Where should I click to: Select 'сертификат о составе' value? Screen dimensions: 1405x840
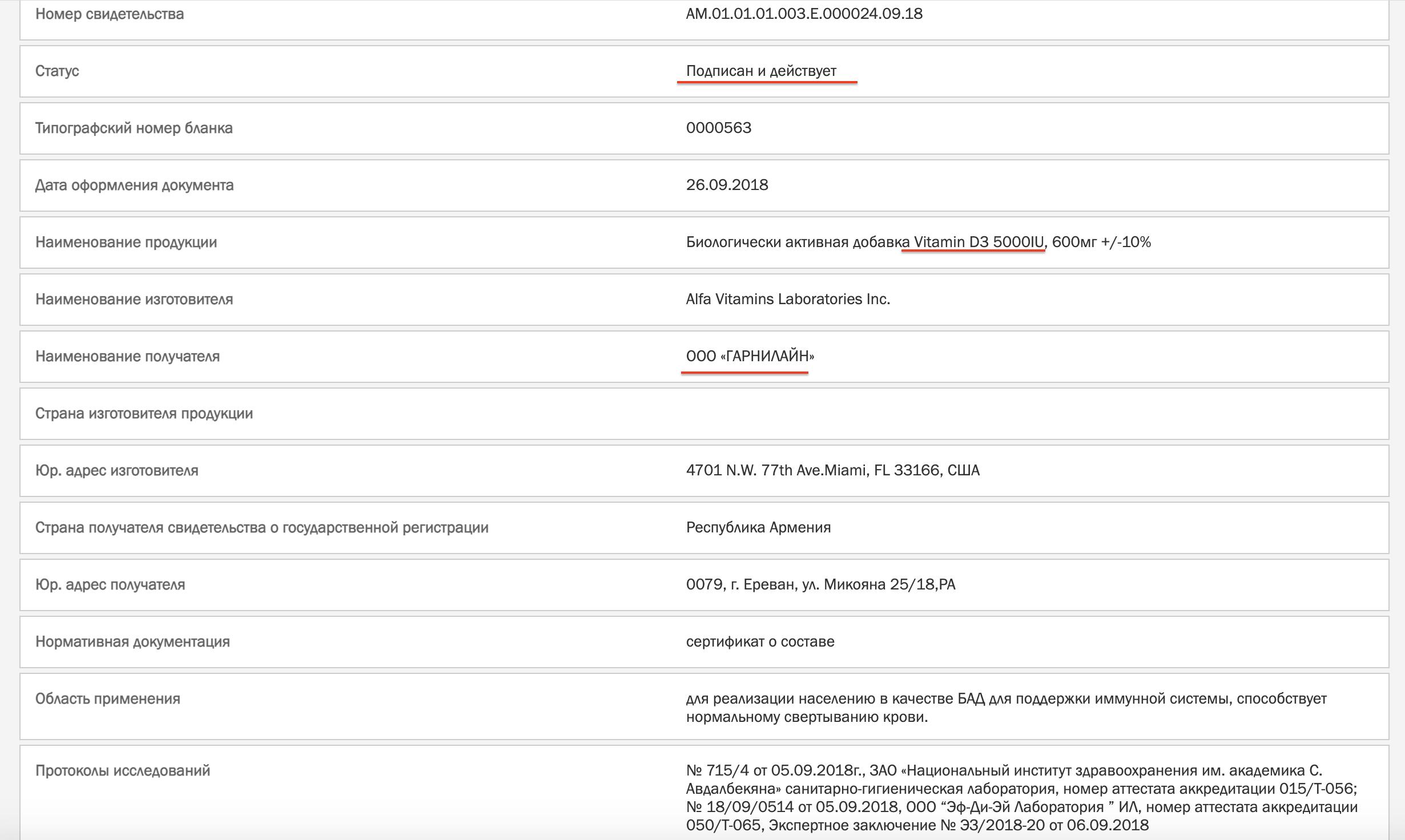tap(760, 641)
